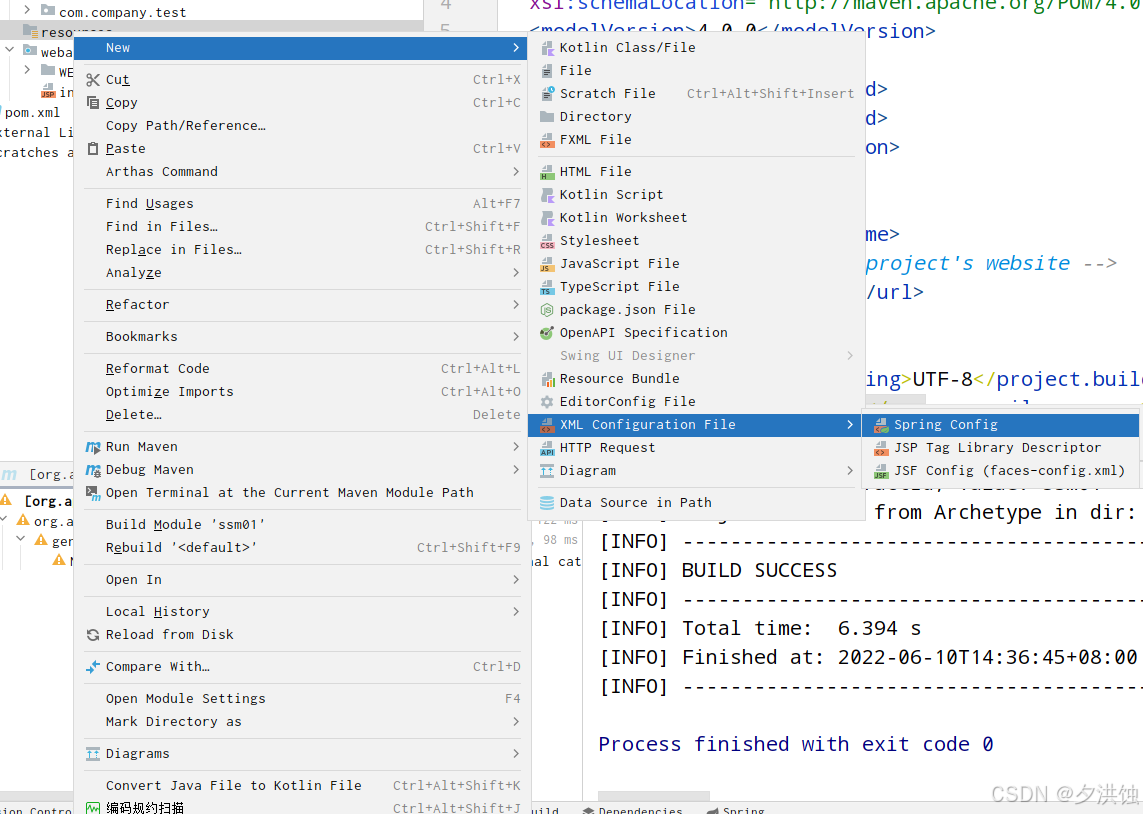Click the Reload from Disk icon

[93, 635]
